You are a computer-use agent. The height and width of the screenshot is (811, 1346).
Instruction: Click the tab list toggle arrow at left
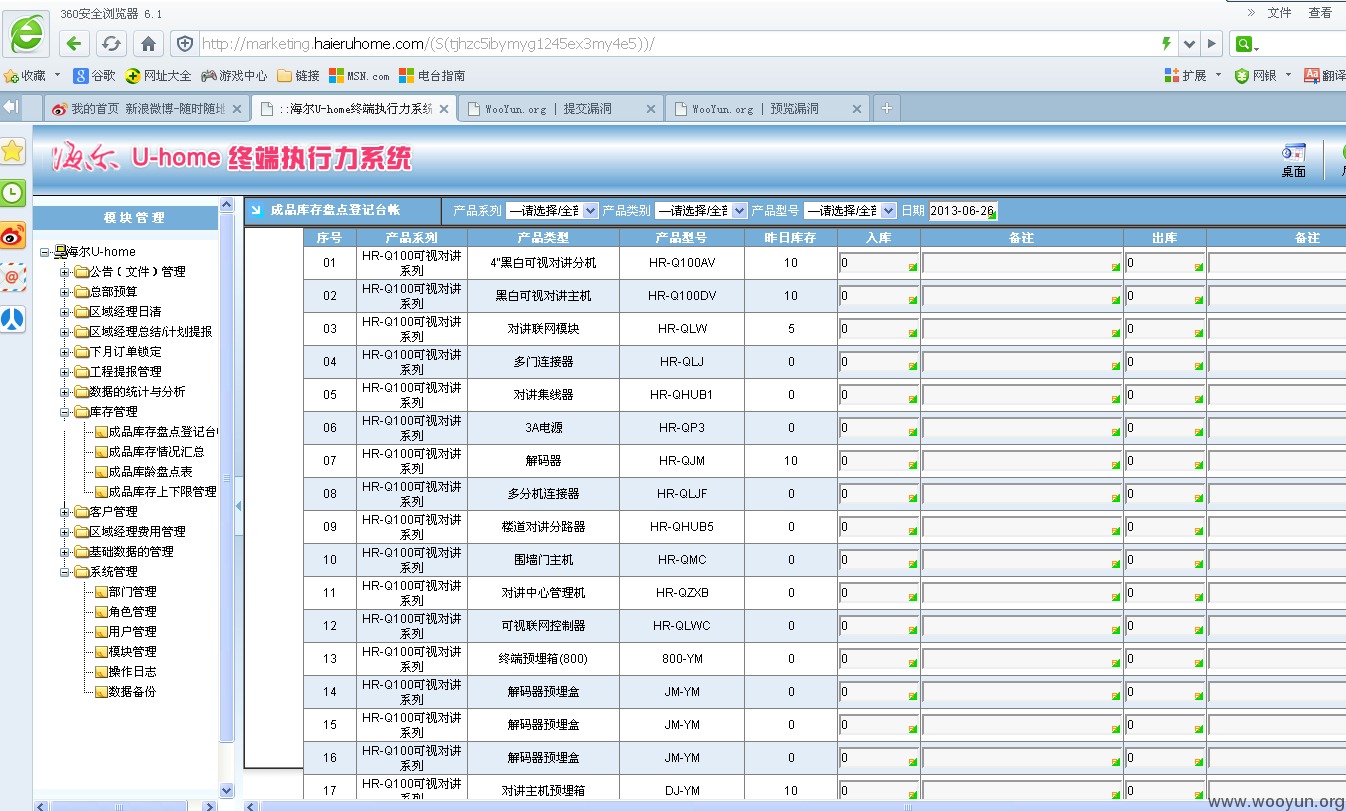pyautogui.click(x=11, y=107)
